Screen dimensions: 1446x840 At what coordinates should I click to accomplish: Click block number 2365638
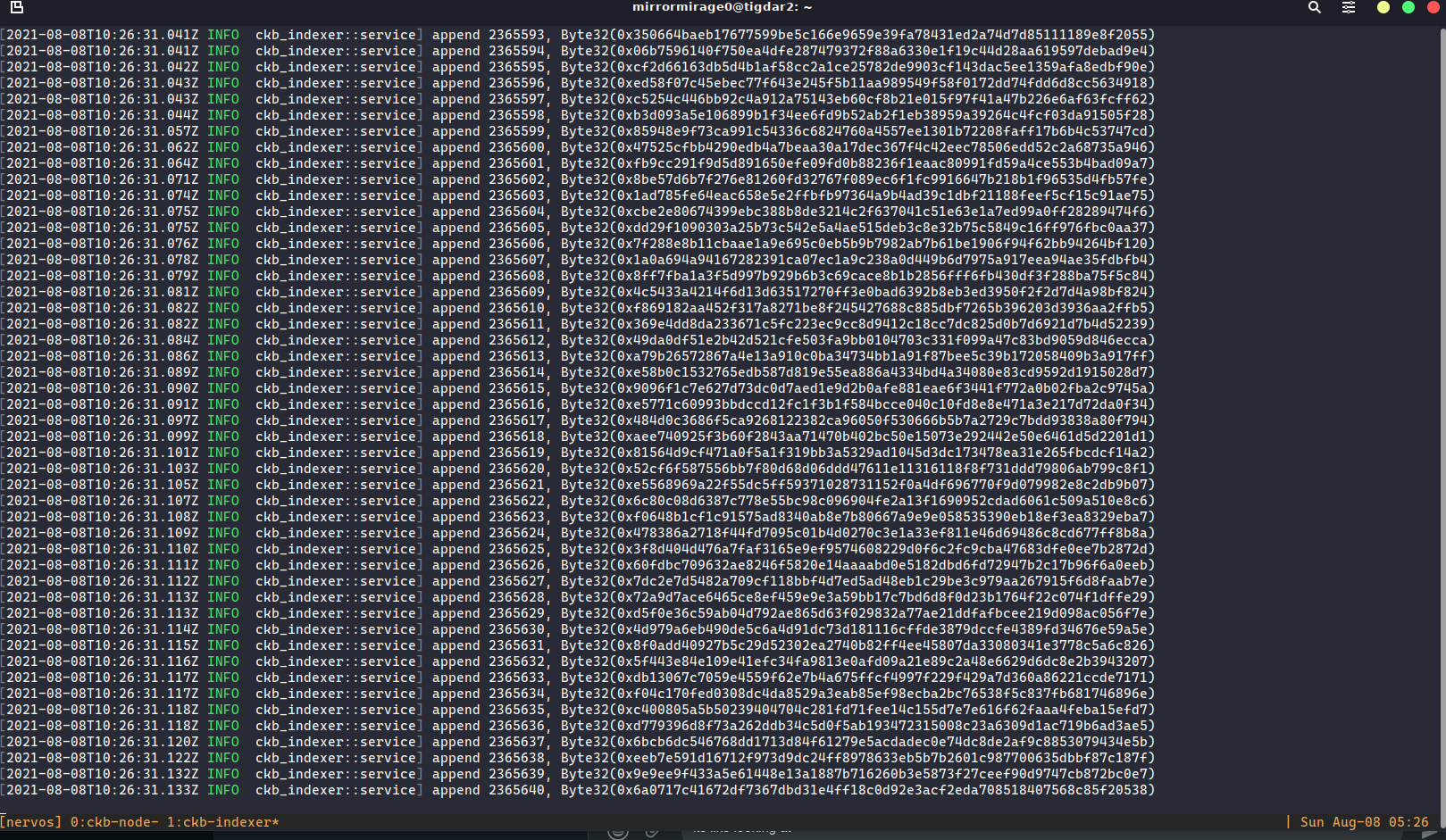[x=516, y=758]
